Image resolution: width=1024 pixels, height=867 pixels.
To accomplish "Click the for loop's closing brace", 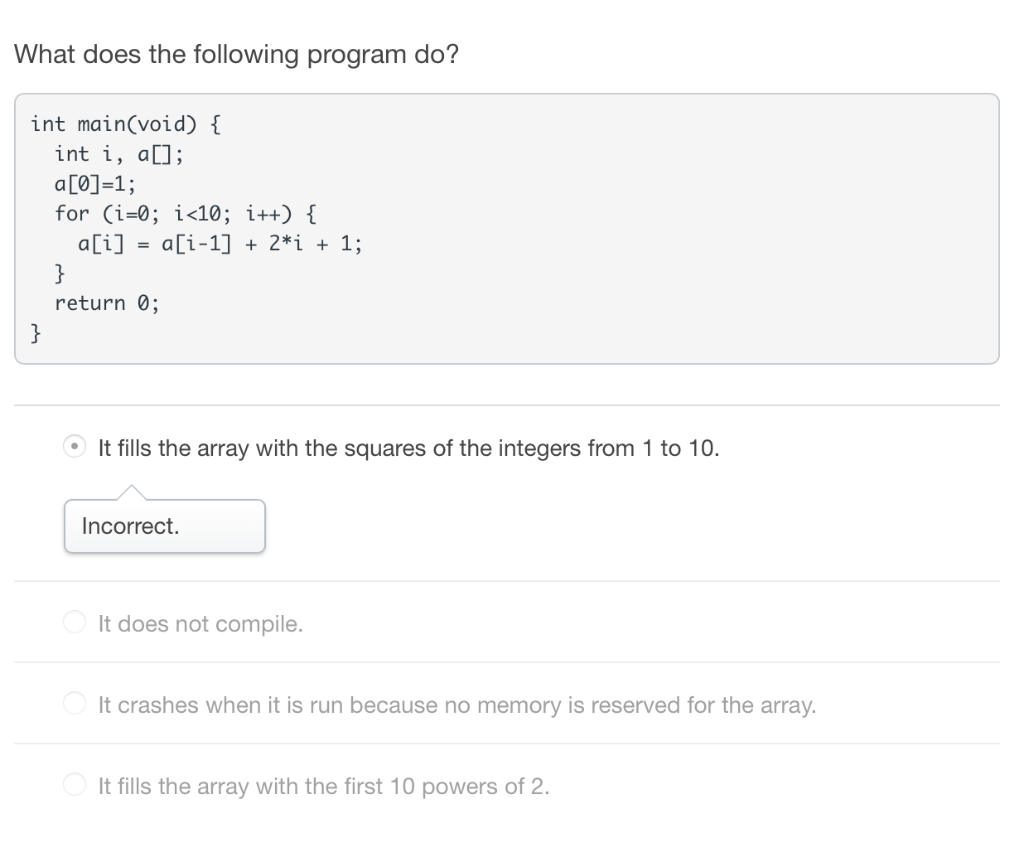I will pyautogui.click(x=60, y=273).
